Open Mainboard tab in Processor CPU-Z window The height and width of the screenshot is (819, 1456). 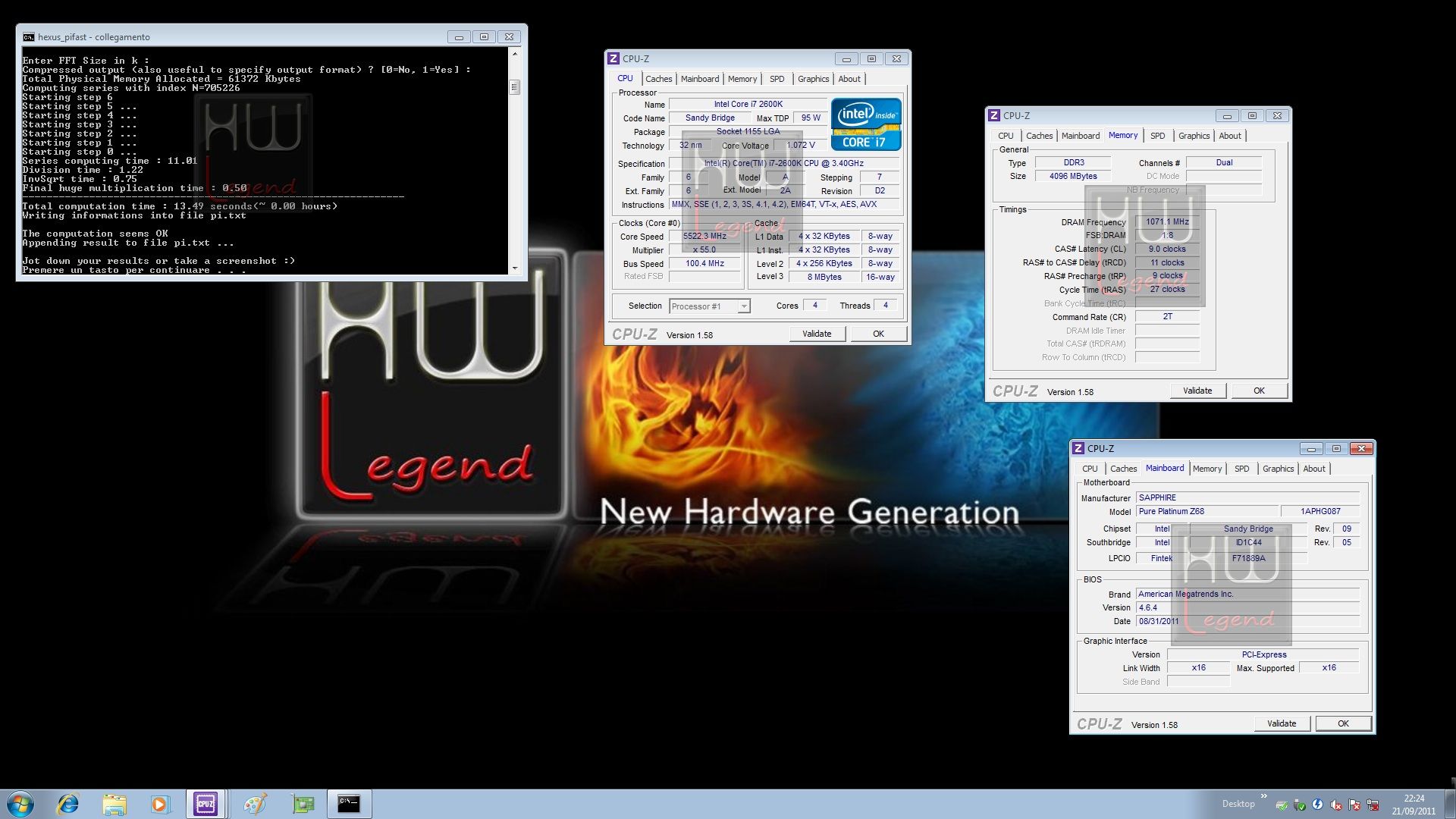[x=700, y=79]
